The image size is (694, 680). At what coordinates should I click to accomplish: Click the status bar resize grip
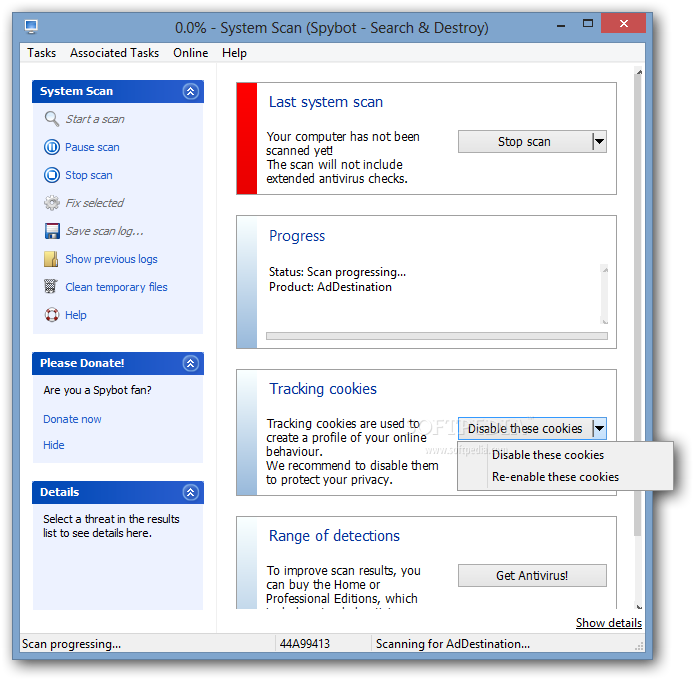(639, 646)
